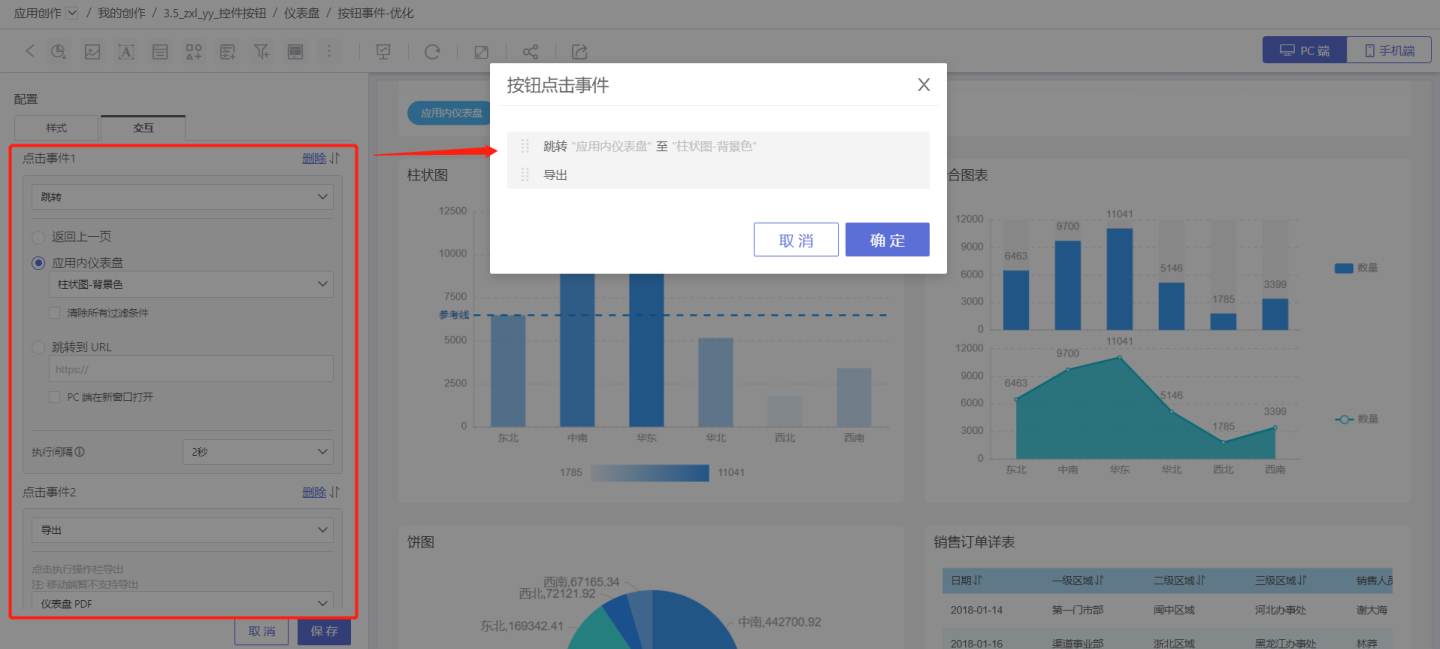The width and height of the screenshot is (1440, 649).
Task: Click 确定 in the button event dialog
Action: pos(887,240)
